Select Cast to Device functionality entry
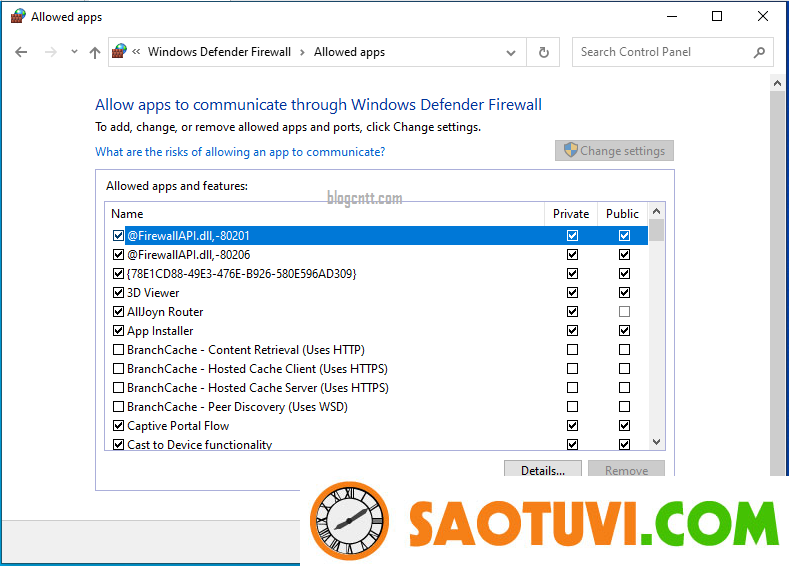 199,444
